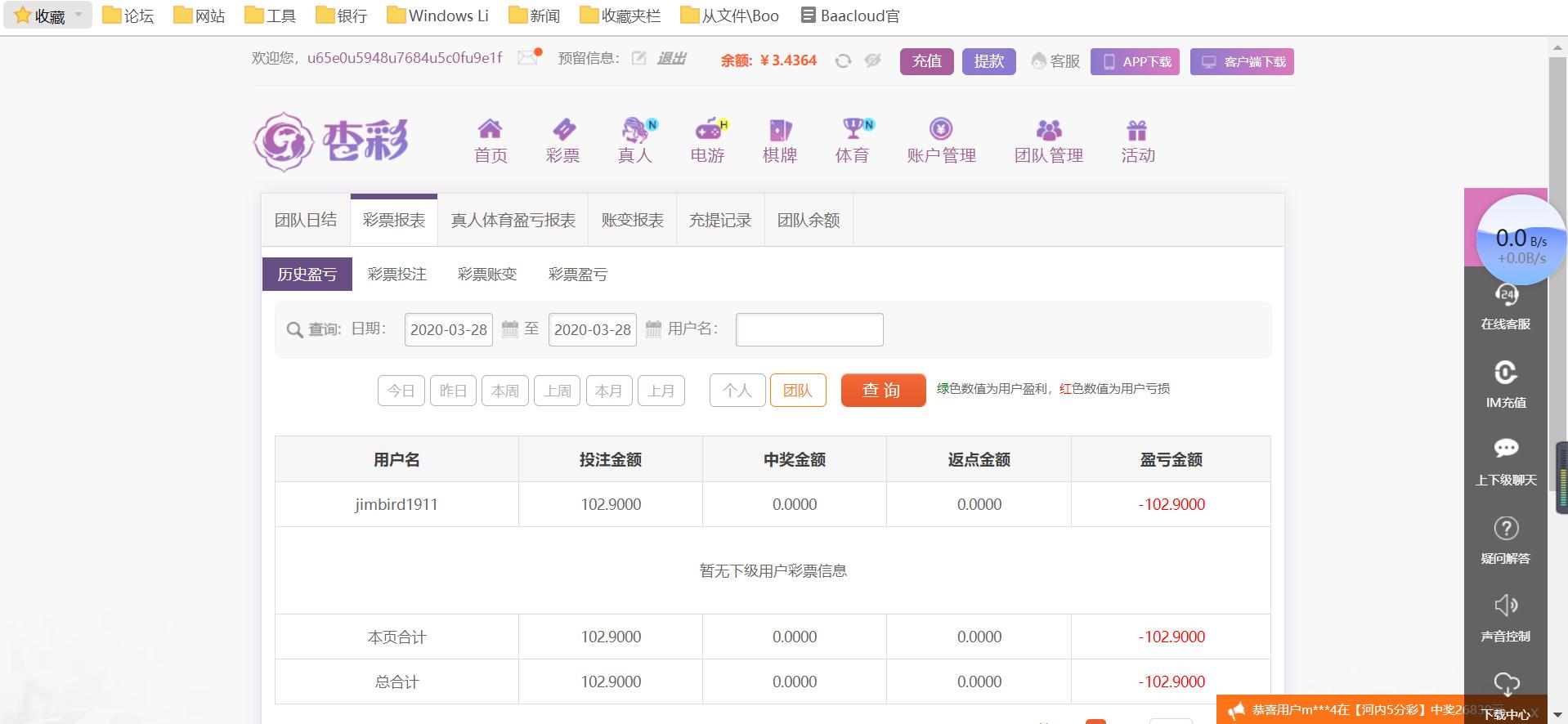Expand the 银行 bookmark folder
The image size is (1568, 724).
click(x=342, y=16)
